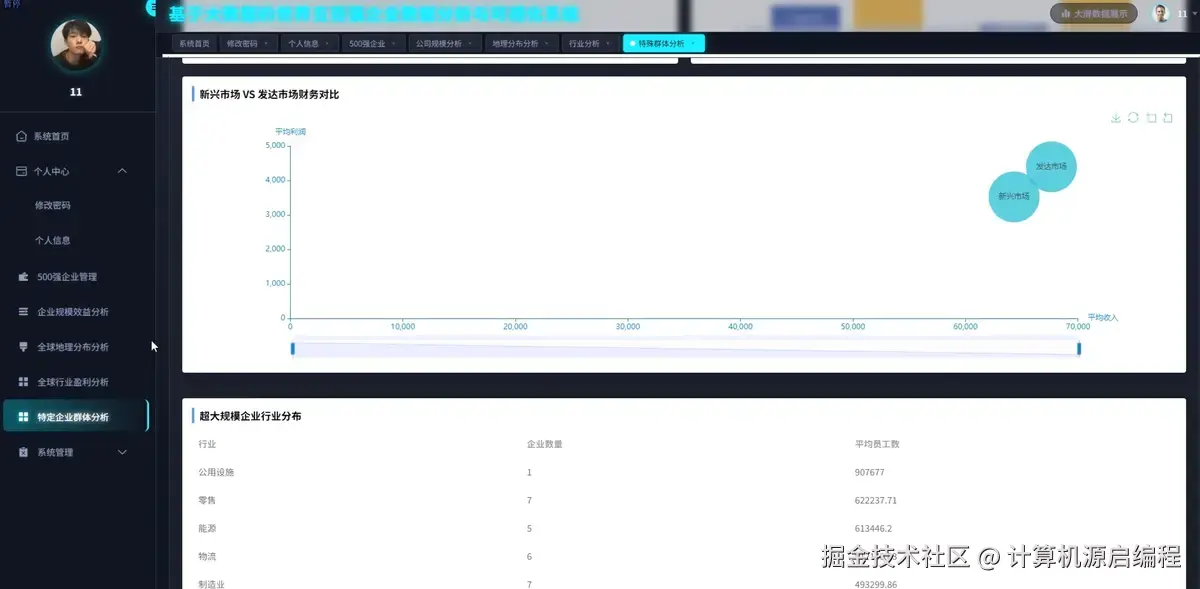Click the bar chart icon in 大屏数据展示 button
1200x589 pixels.
tap(1065, 14)
